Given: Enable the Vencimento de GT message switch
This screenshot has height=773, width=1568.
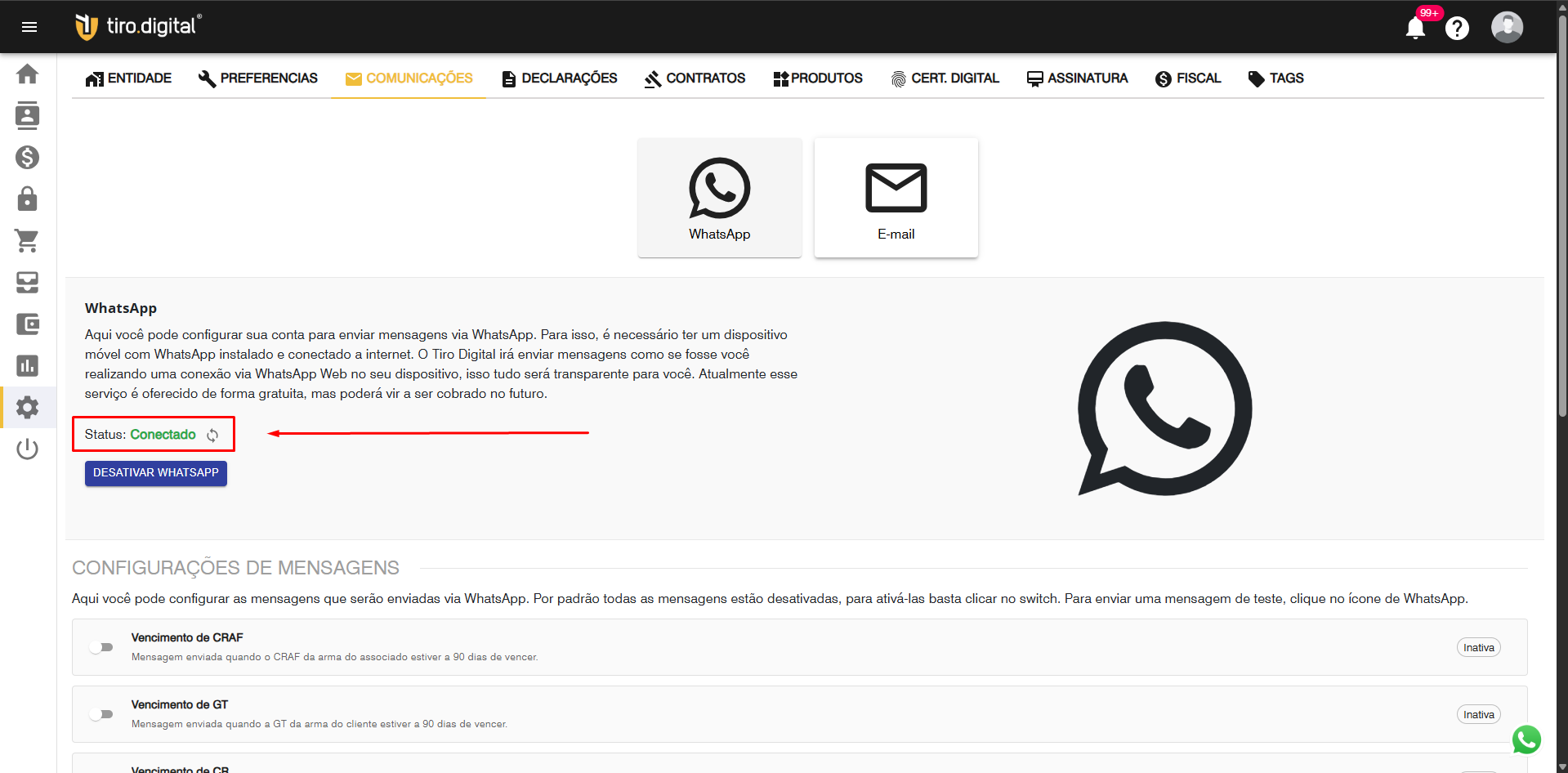Looking at the screenshot, I should (x=101, y=714).
